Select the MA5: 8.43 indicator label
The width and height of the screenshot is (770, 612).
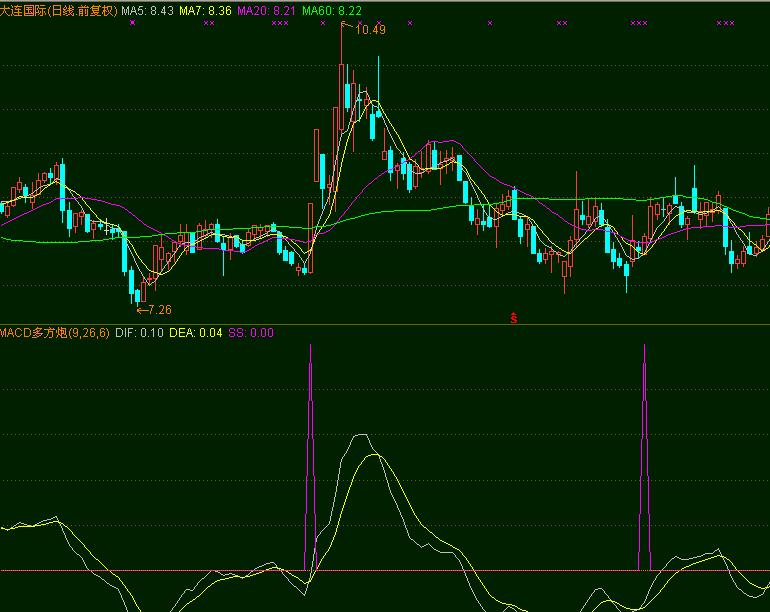click(x=147, y=11)
